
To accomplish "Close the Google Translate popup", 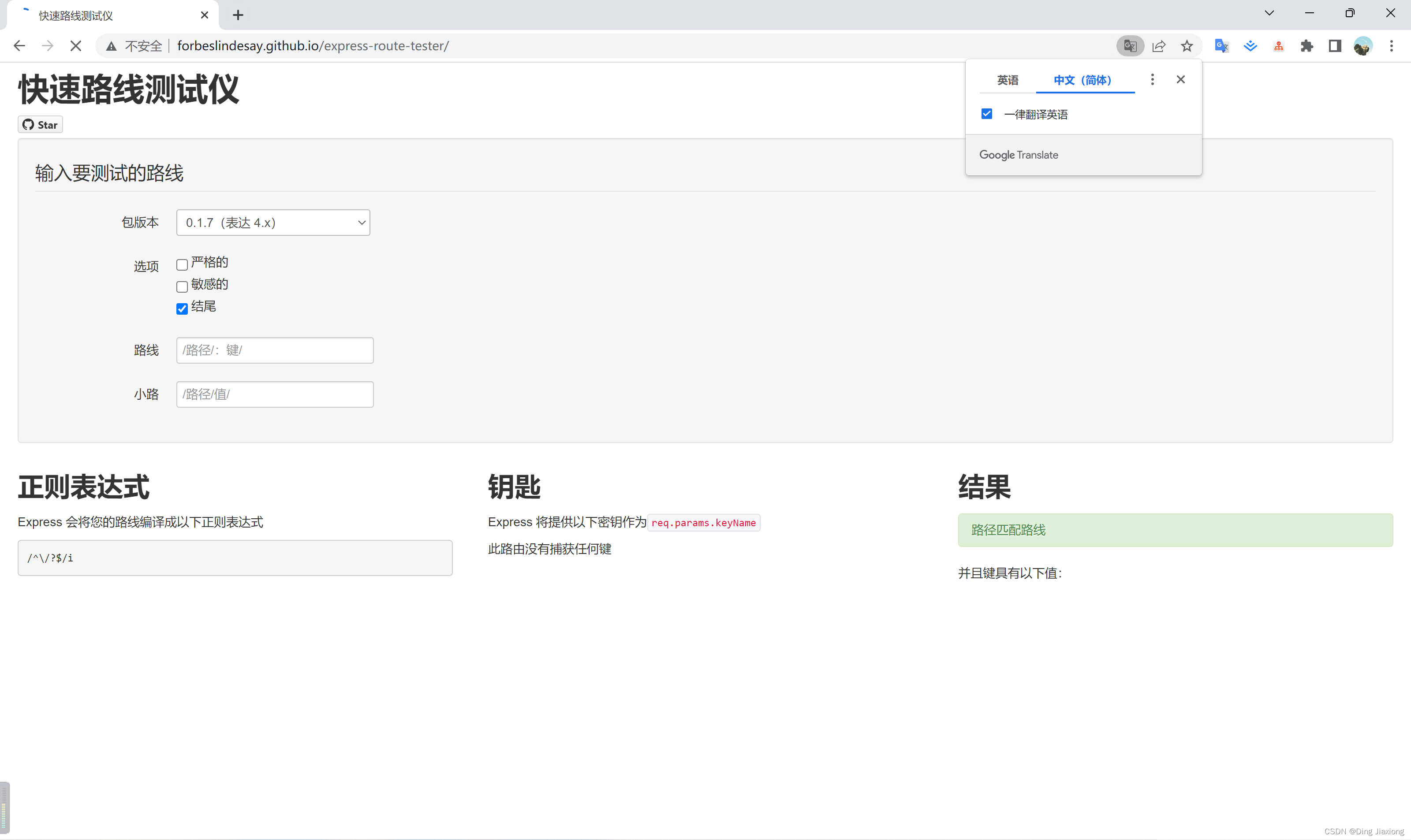I will pyautogui.click(x=1180, y=79).
